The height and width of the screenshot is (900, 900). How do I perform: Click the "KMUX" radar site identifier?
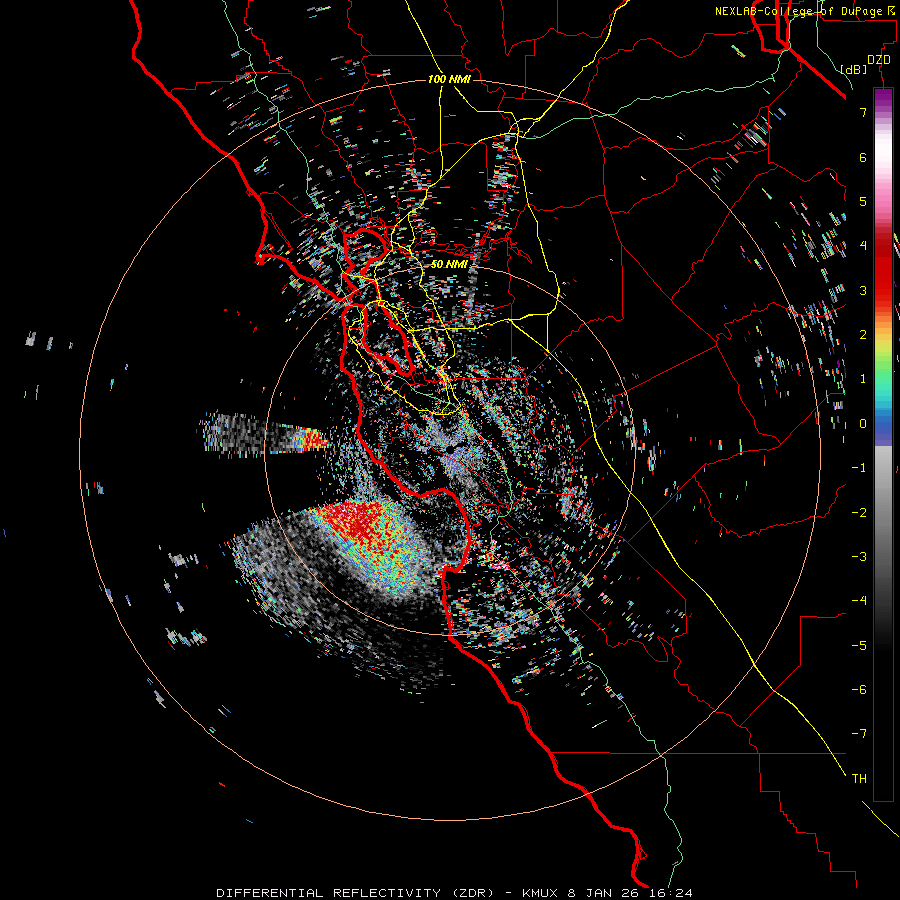542,893
